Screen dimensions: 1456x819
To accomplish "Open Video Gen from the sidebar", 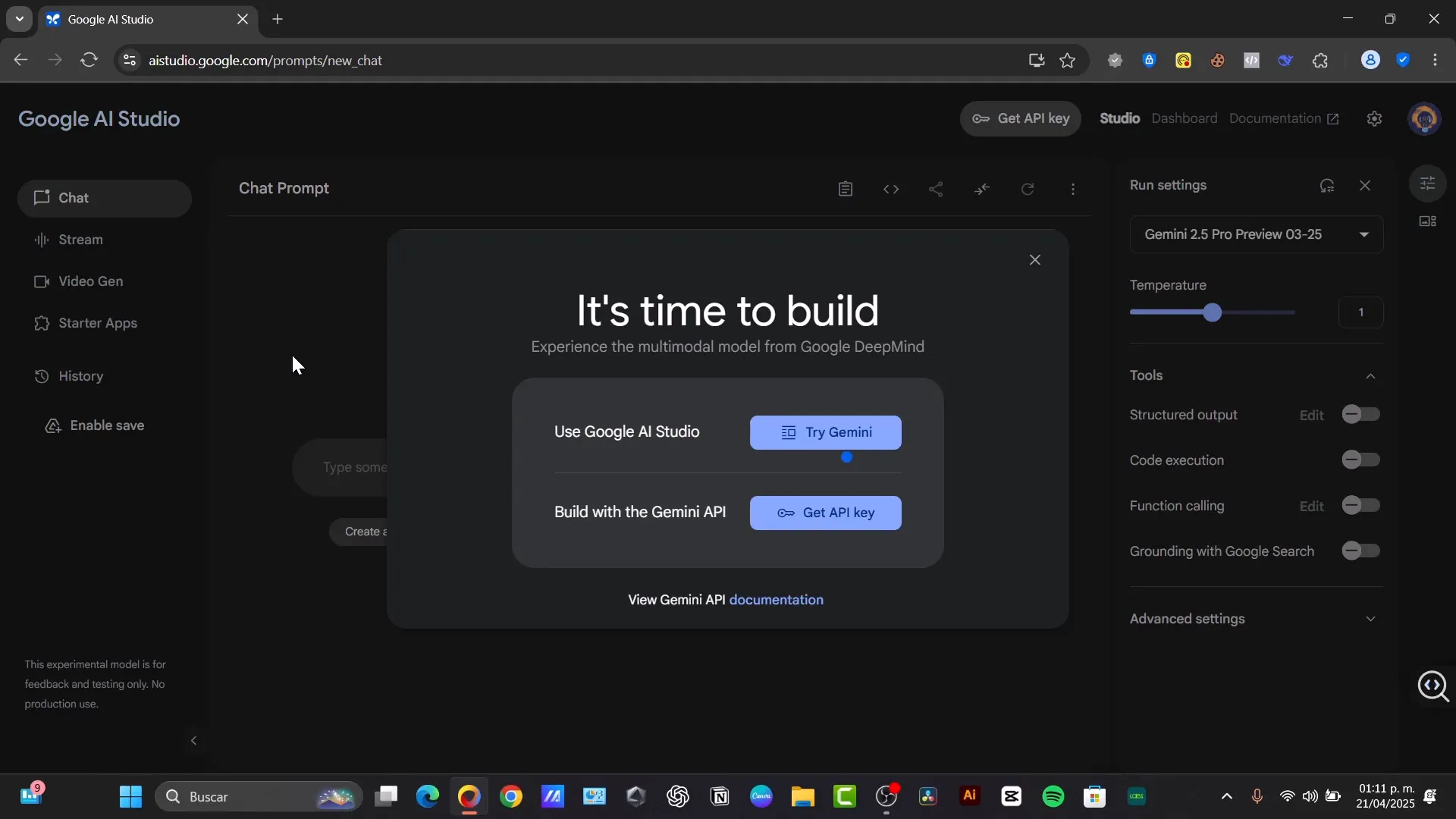I will 90,281.
